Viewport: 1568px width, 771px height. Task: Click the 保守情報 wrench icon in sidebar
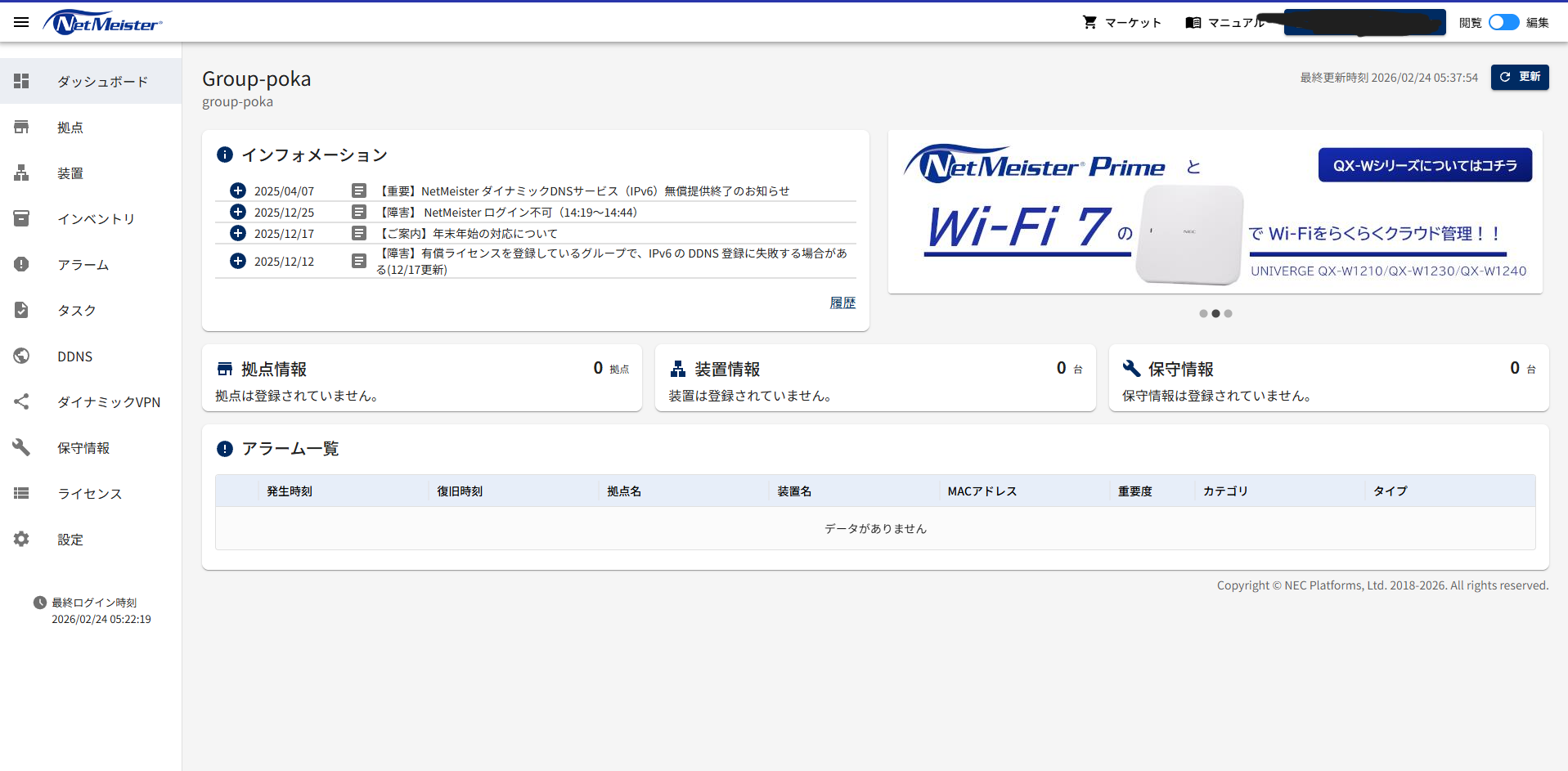[x=21, y=447]
